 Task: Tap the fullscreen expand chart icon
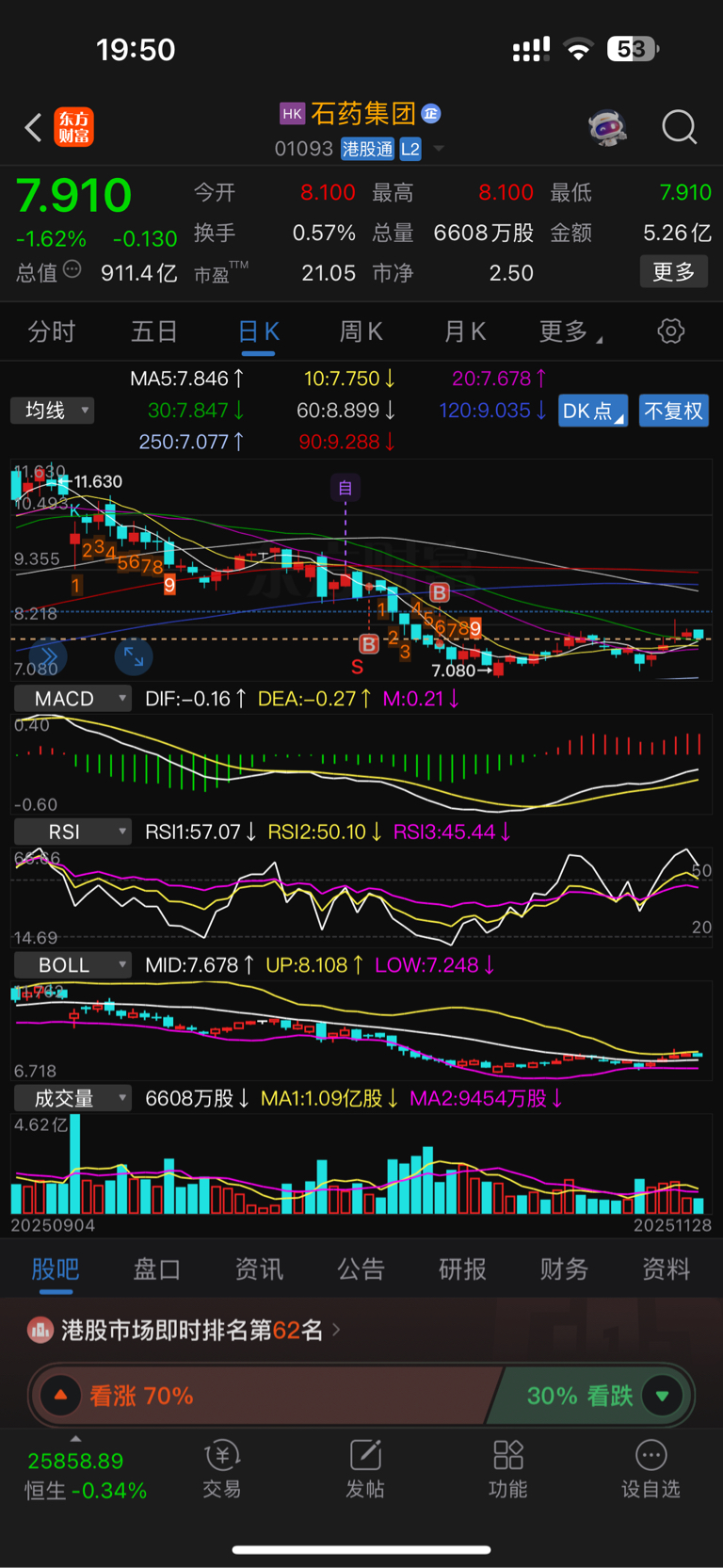[x=134, y=656]
